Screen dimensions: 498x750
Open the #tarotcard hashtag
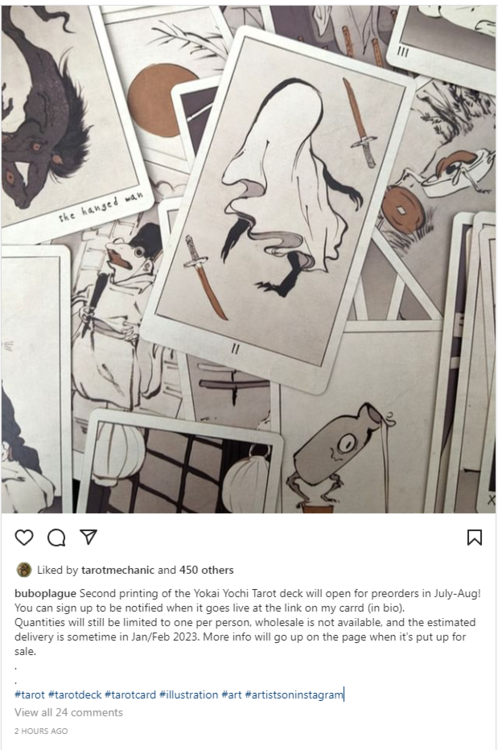coord(131,695)
